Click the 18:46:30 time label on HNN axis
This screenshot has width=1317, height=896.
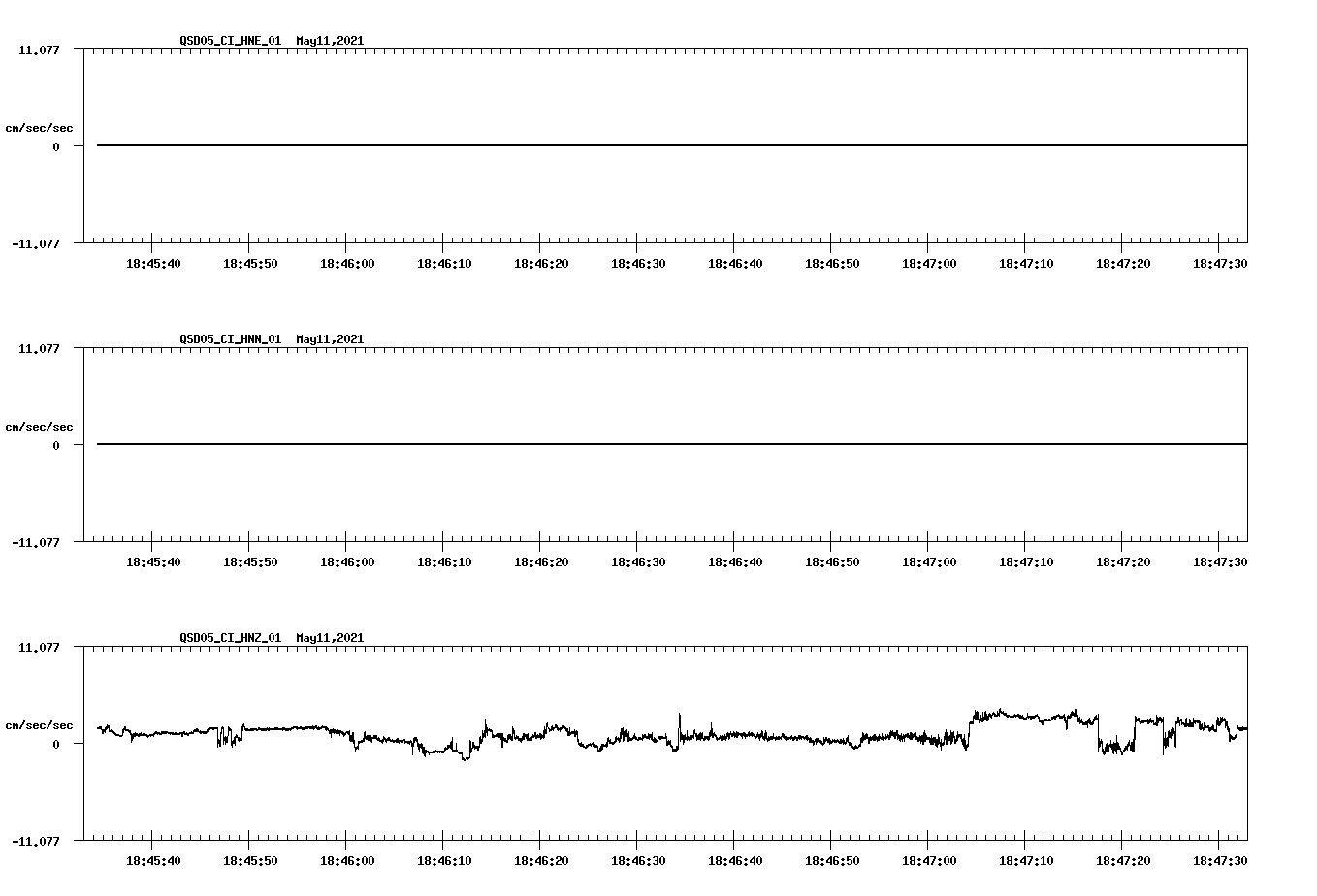640,560
